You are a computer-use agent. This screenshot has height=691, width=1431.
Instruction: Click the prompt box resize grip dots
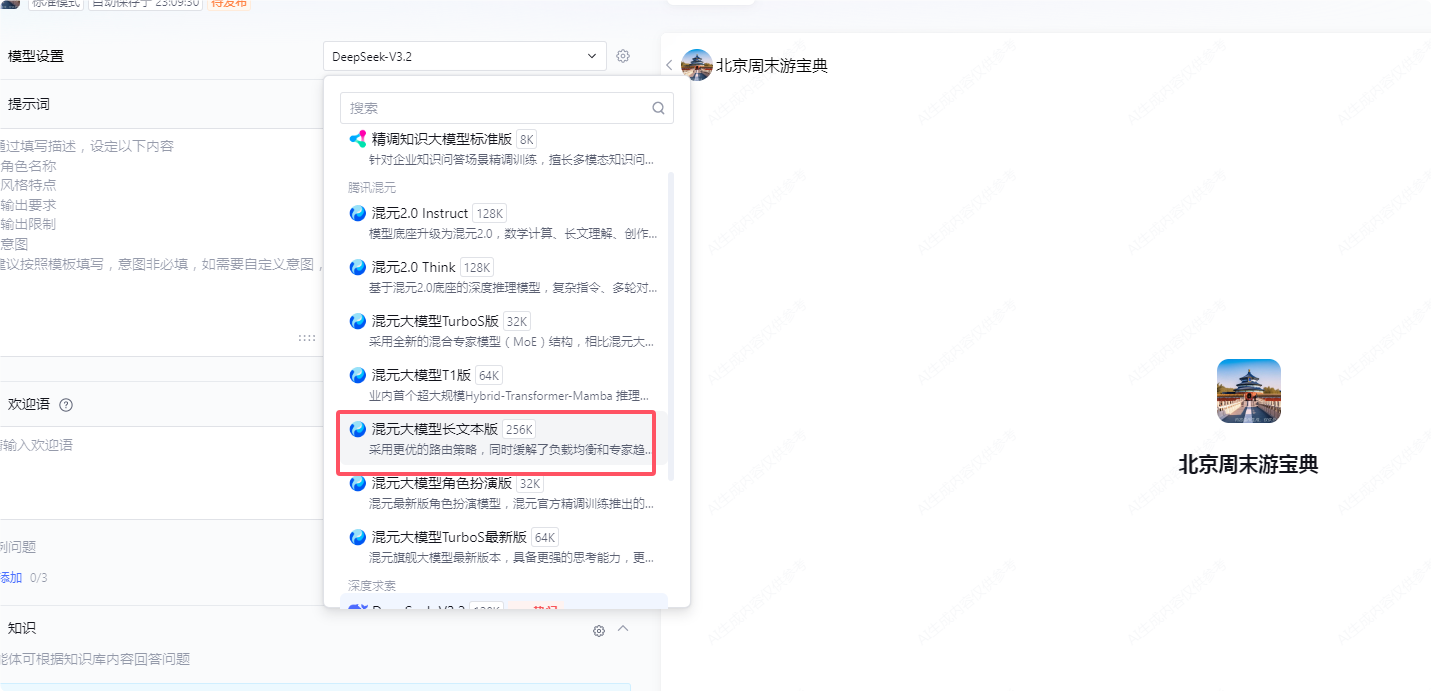tap(307, 338)
